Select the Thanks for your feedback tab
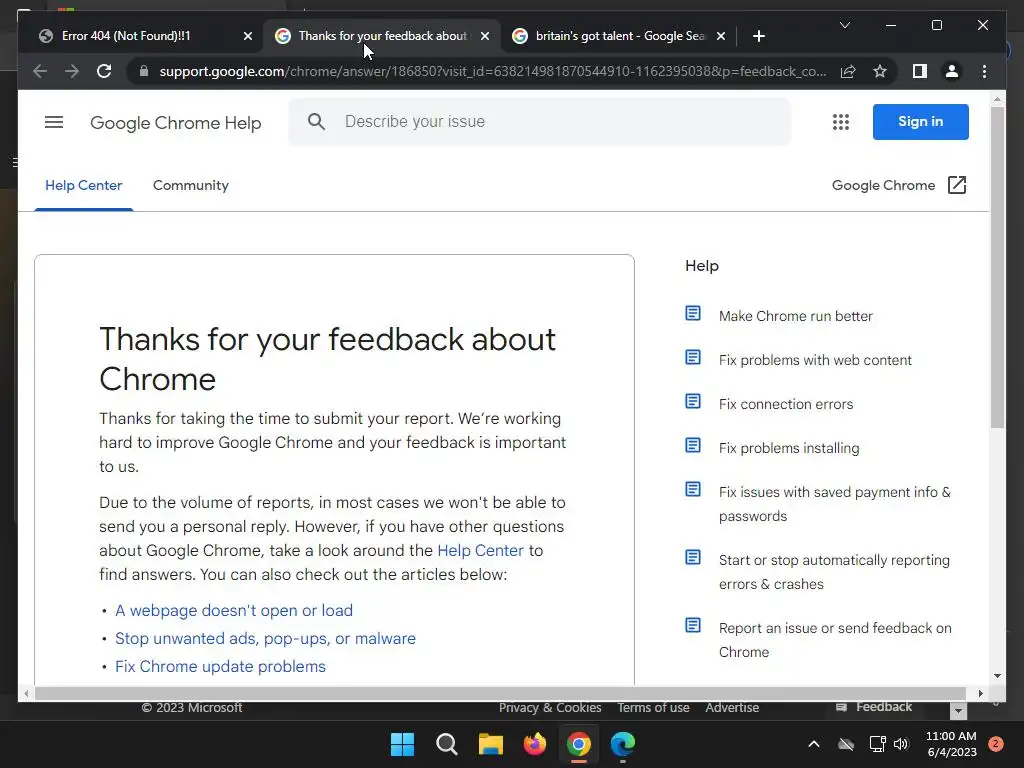 click(x=383, y=36)
